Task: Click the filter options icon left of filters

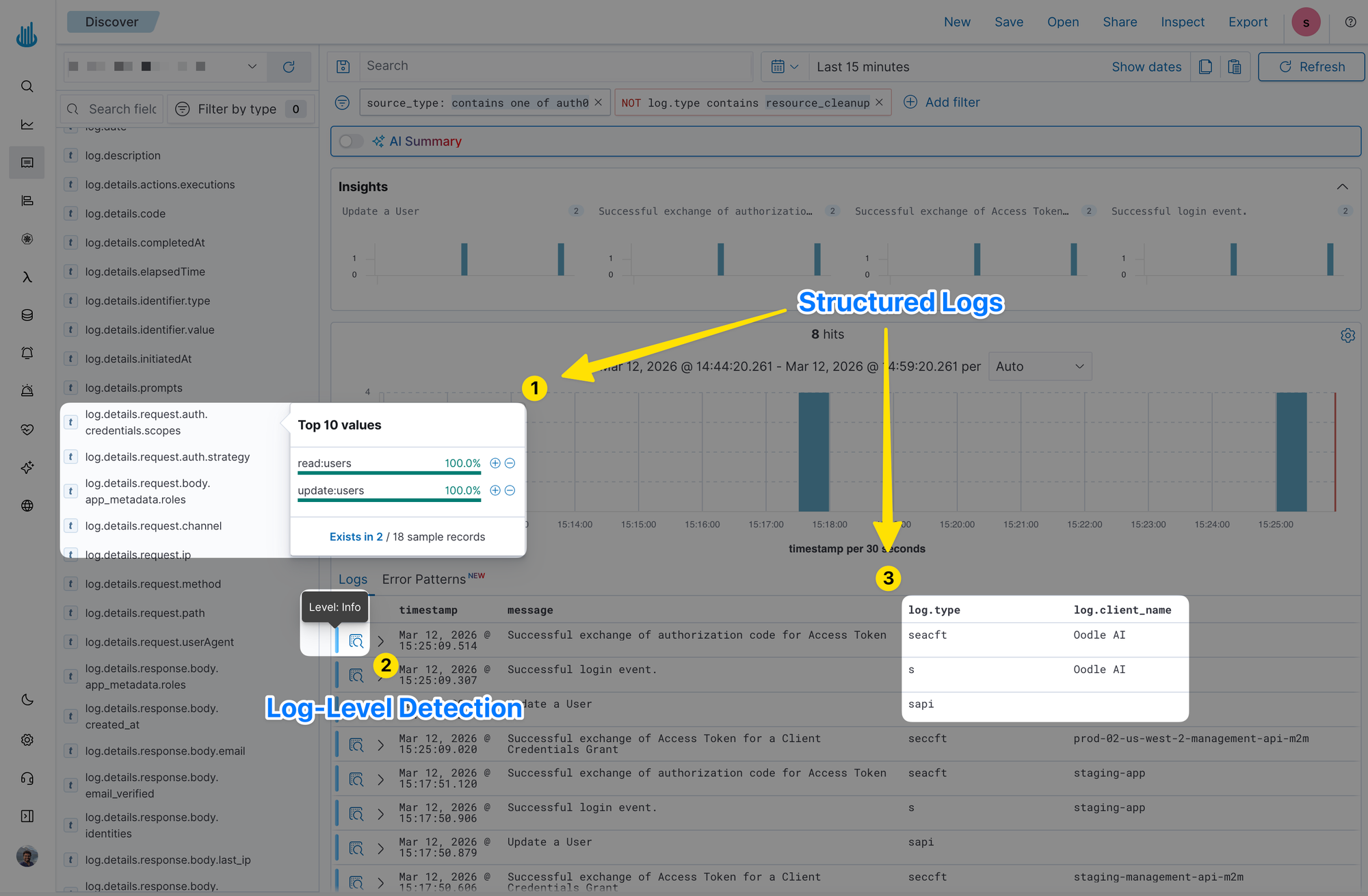Action: click(342, 103)
